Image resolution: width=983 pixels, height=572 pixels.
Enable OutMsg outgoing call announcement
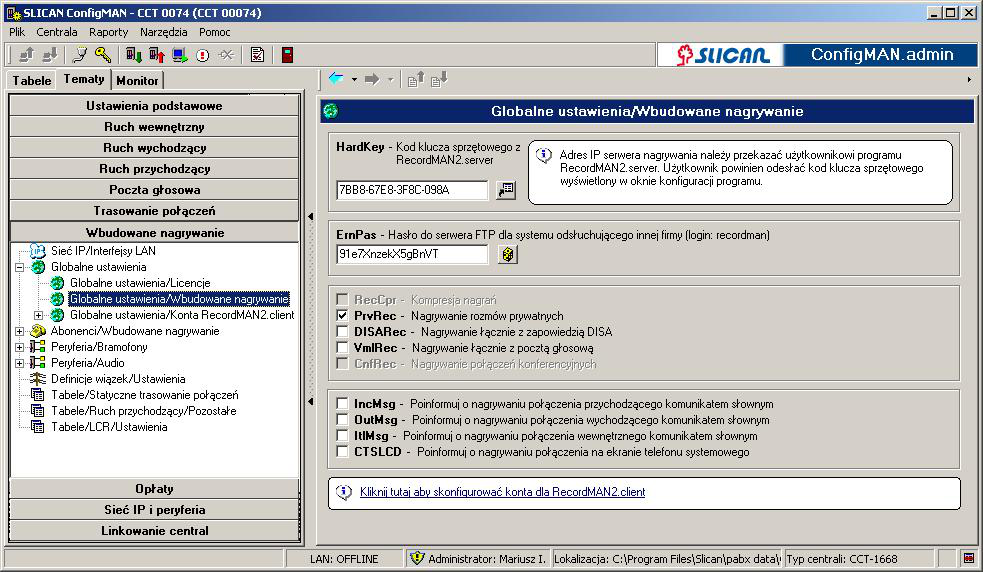point(342,420)
